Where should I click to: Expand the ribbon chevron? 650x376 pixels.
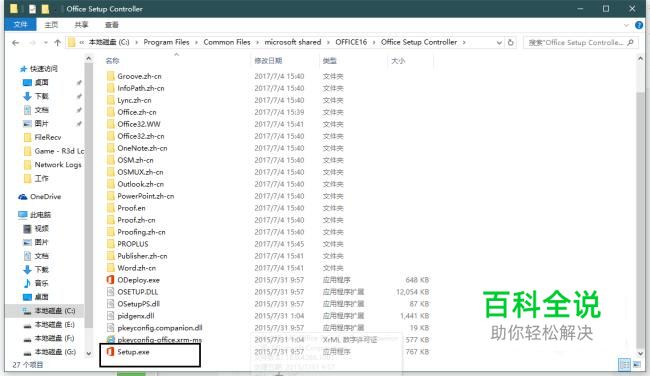click(x=626, y=25)
